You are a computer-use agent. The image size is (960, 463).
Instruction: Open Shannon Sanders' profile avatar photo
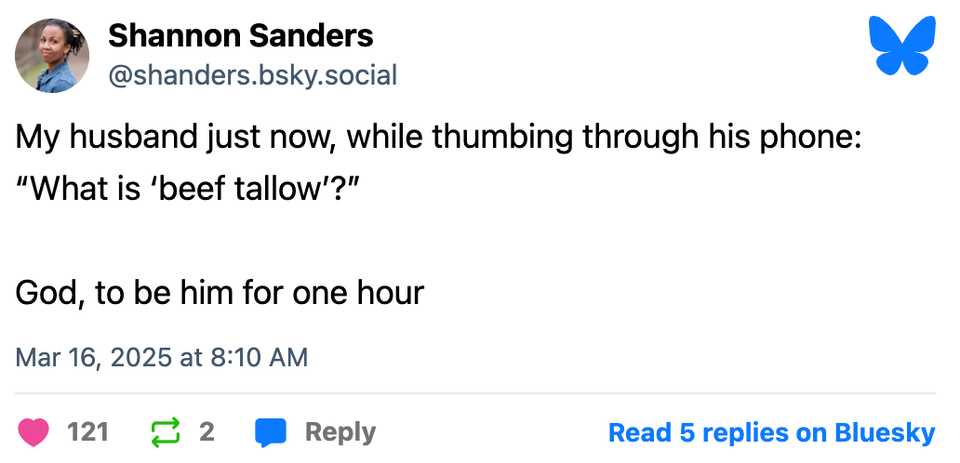pyautogui.click(x=52, y=55)
